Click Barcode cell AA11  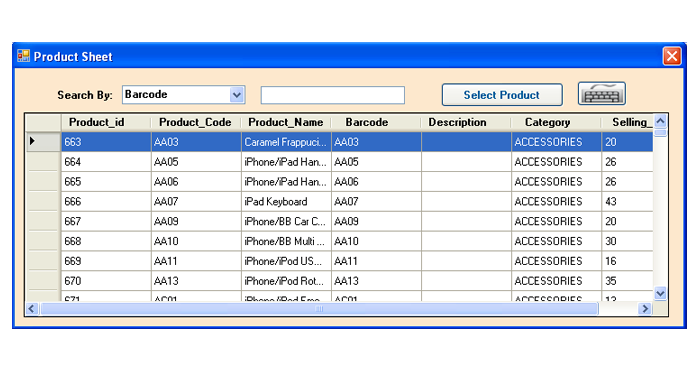pyautogui.click(x=376, y=261)
